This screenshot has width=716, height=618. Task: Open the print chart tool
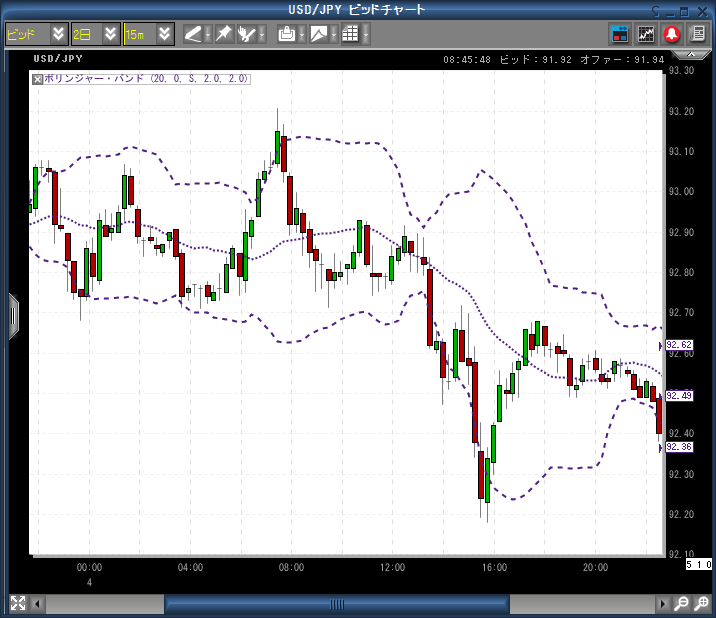(x=287, y=33)
